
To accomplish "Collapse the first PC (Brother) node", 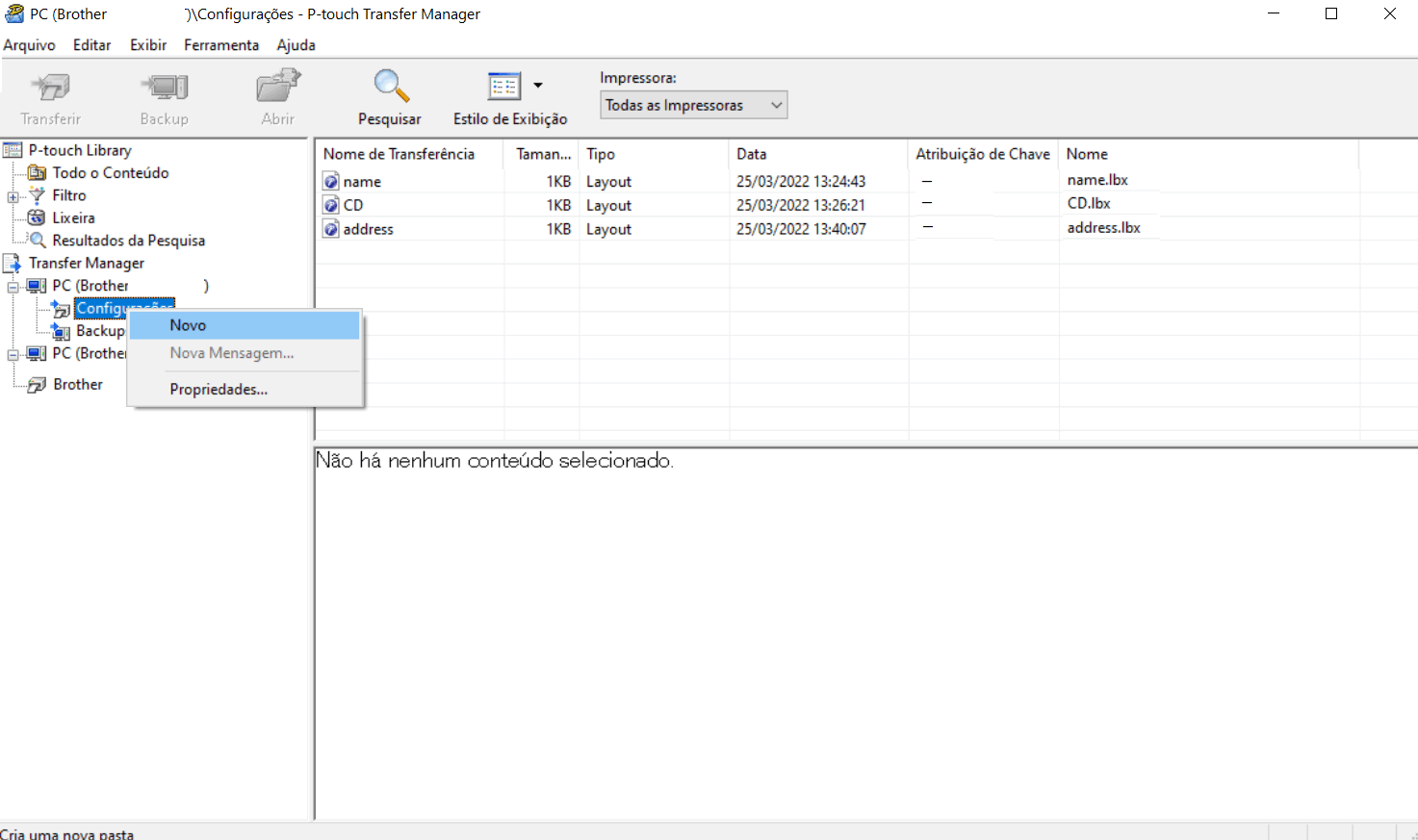I will 13,287.
